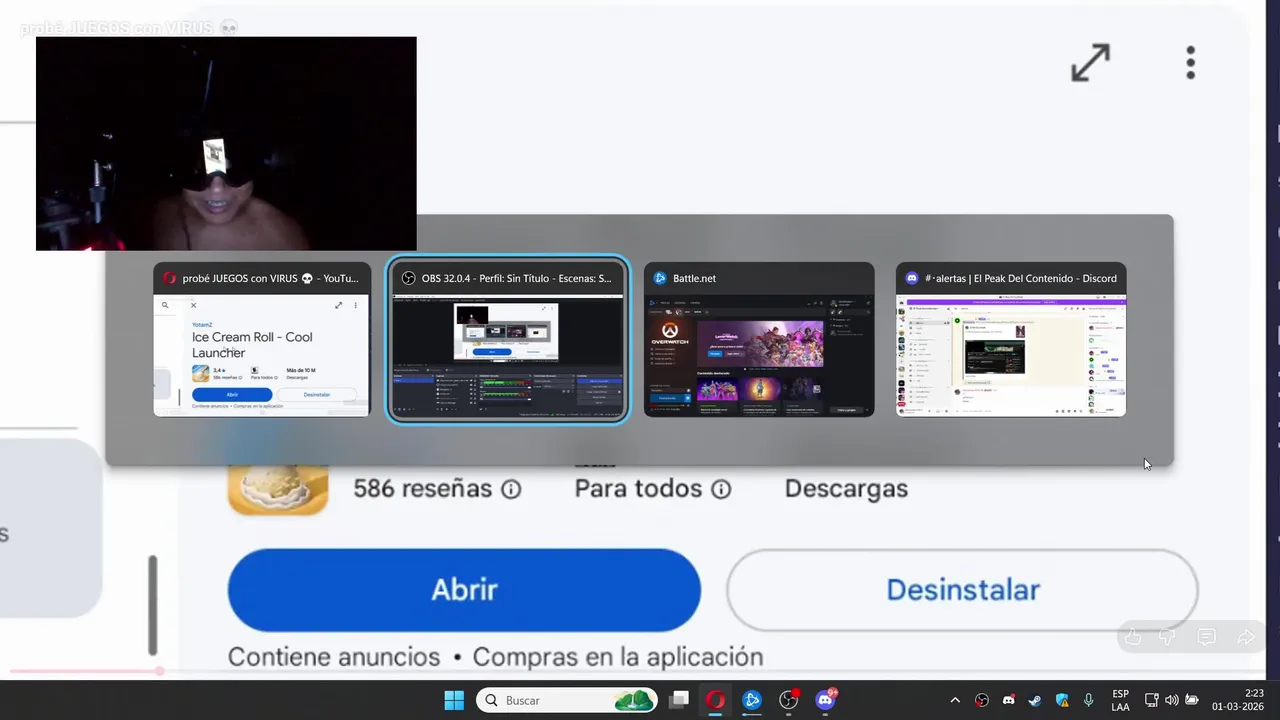Click the vertical scrollbar in the video

153,605
